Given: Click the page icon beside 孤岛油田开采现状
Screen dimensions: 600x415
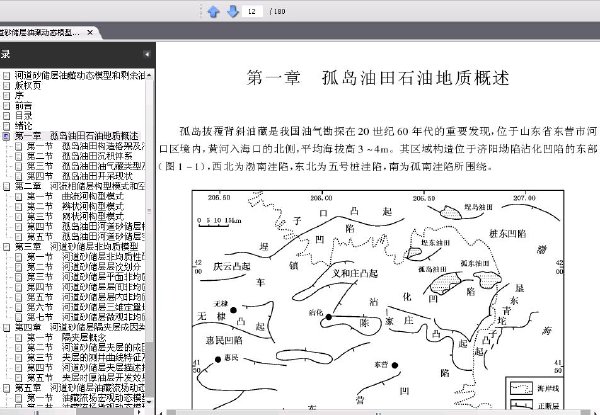Looking at the screenshot, I should click(x=18, y=176).
